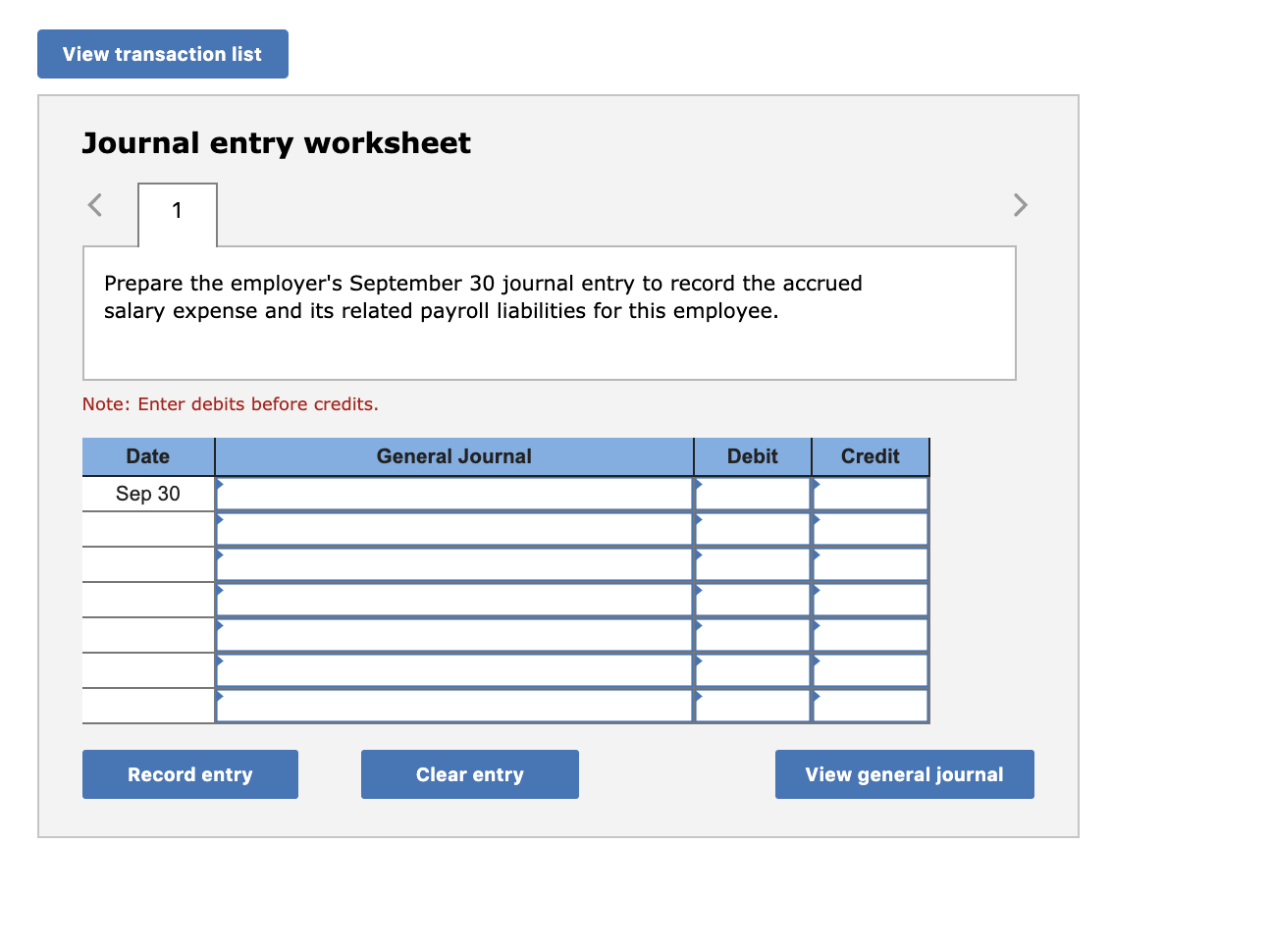Viewport: 1270px width, 952px height.
Task: Open the View general journal page
Action: 904,774
